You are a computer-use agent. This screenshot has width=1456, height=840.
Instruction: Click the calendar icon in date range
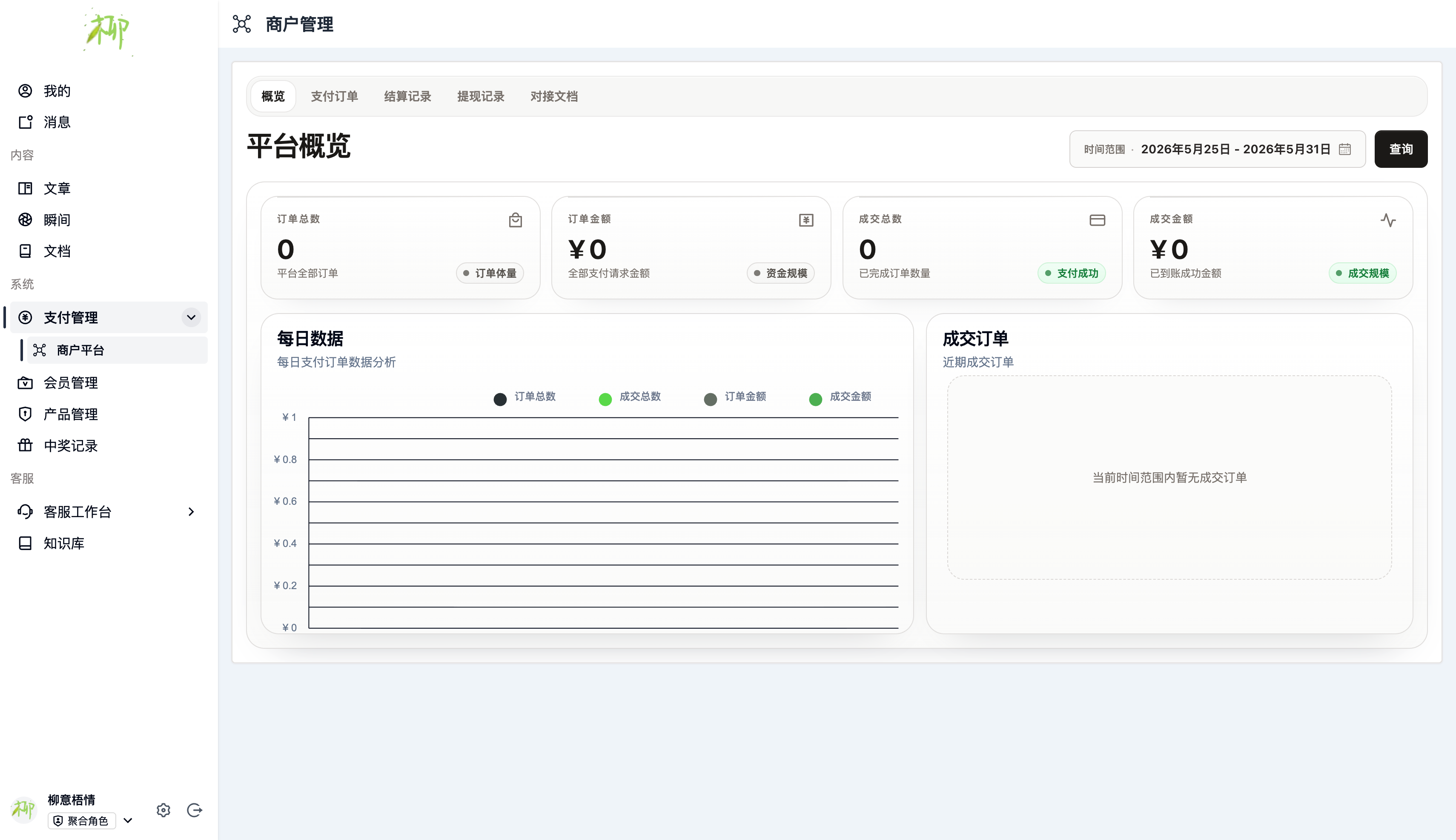click(1345, 149)
